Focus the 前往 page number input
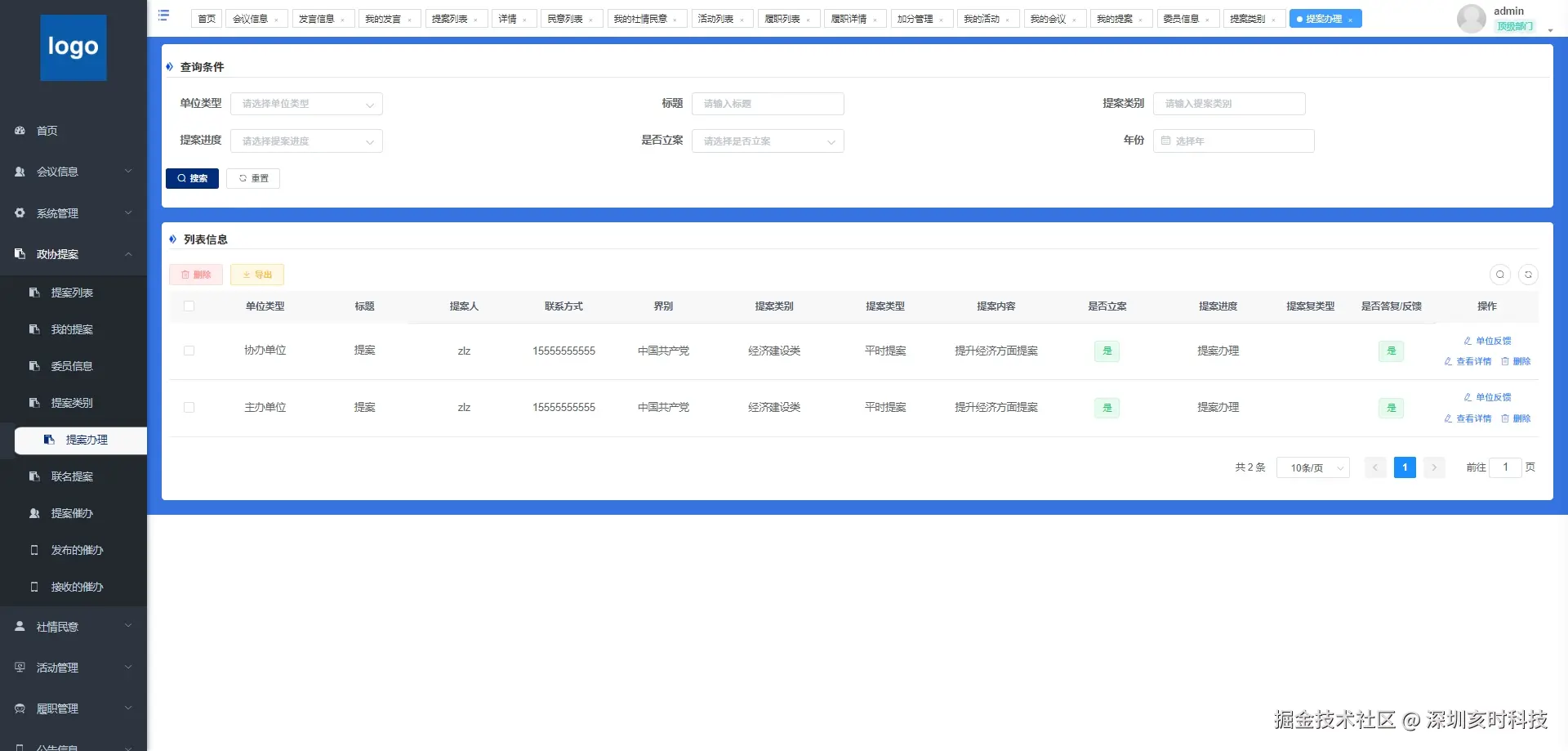This screenshot has width=1568, height=751. [x=1505, y=467]
